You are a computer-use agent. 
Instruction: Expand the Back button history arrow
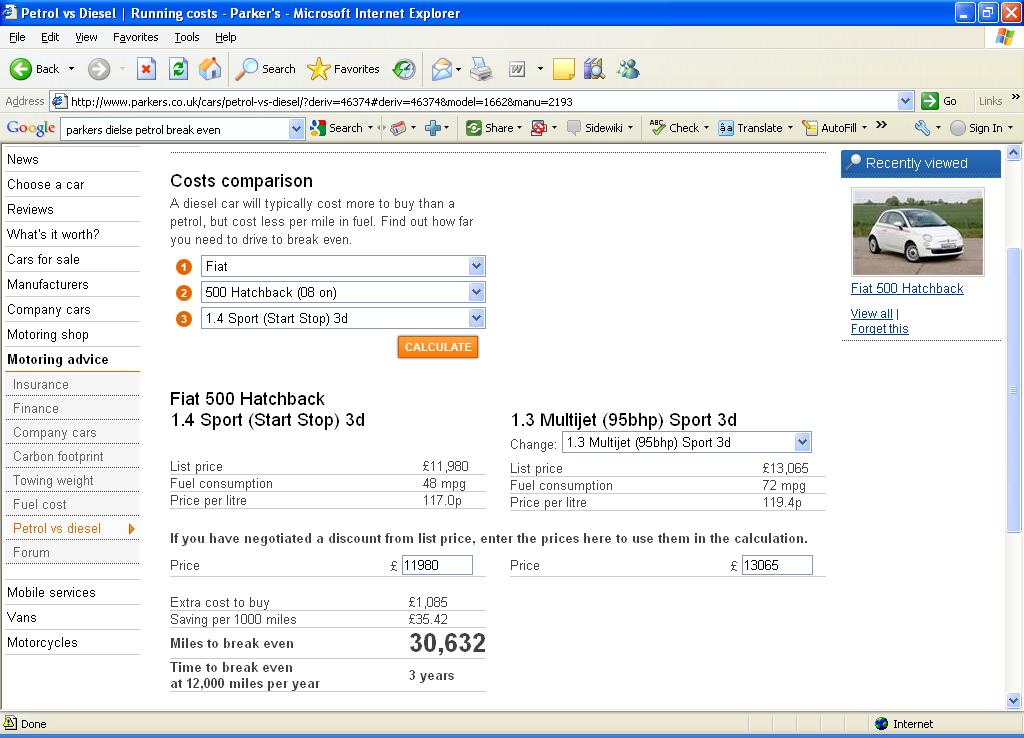71,69
